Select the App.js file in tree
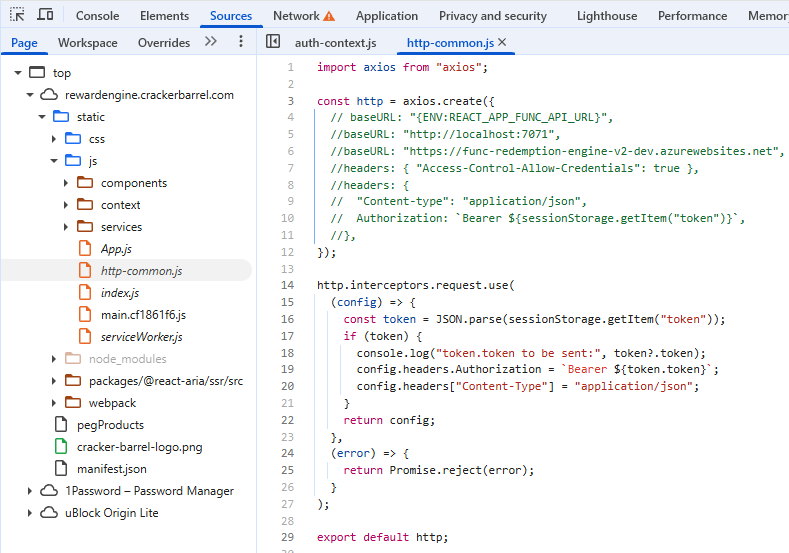The image size is (789, 553). click(x=116, y=249)
